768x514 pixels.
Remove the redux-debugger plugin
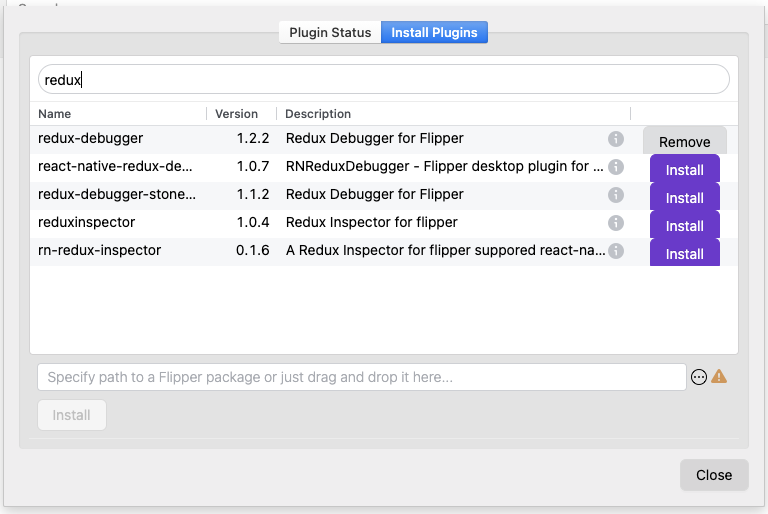click(x=685, y=142)
